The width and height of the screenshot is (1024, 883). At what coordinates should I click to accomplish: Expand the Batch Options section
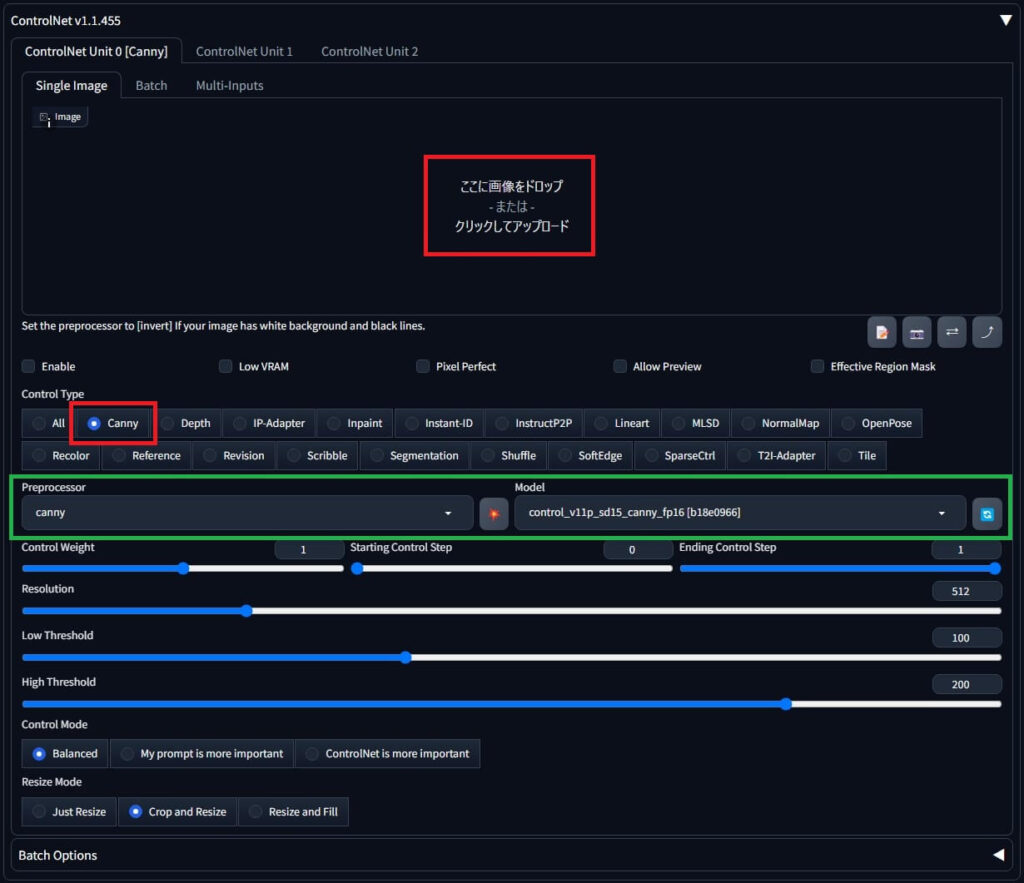(x=998, y=855)
